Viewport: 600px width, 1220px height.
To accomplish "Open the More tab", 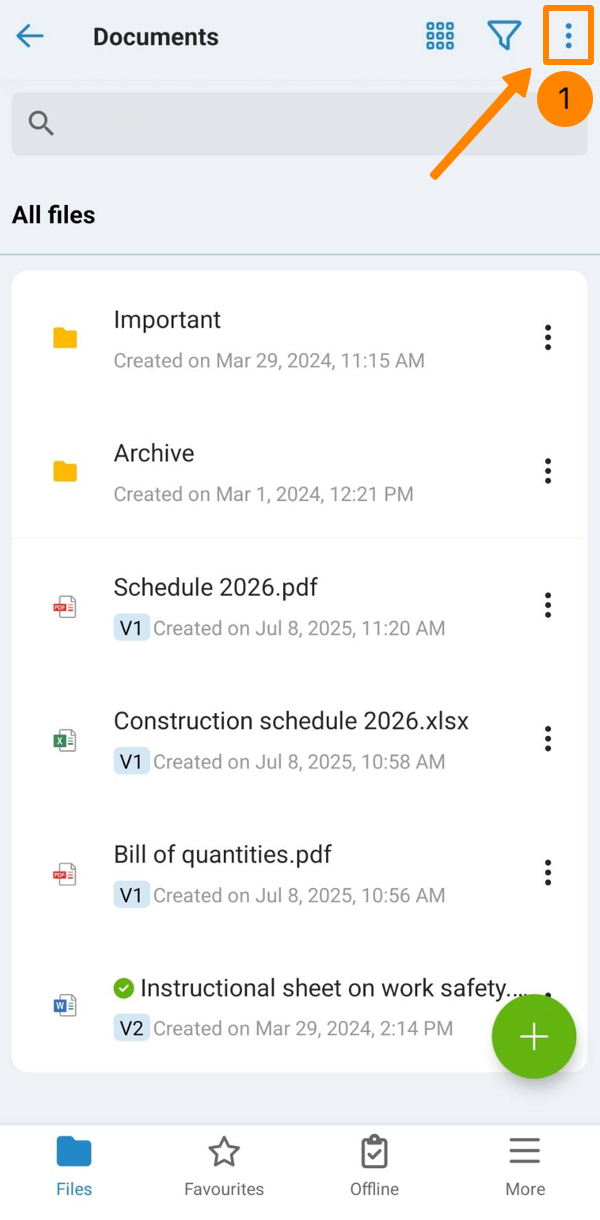I will pos(525,1166).
